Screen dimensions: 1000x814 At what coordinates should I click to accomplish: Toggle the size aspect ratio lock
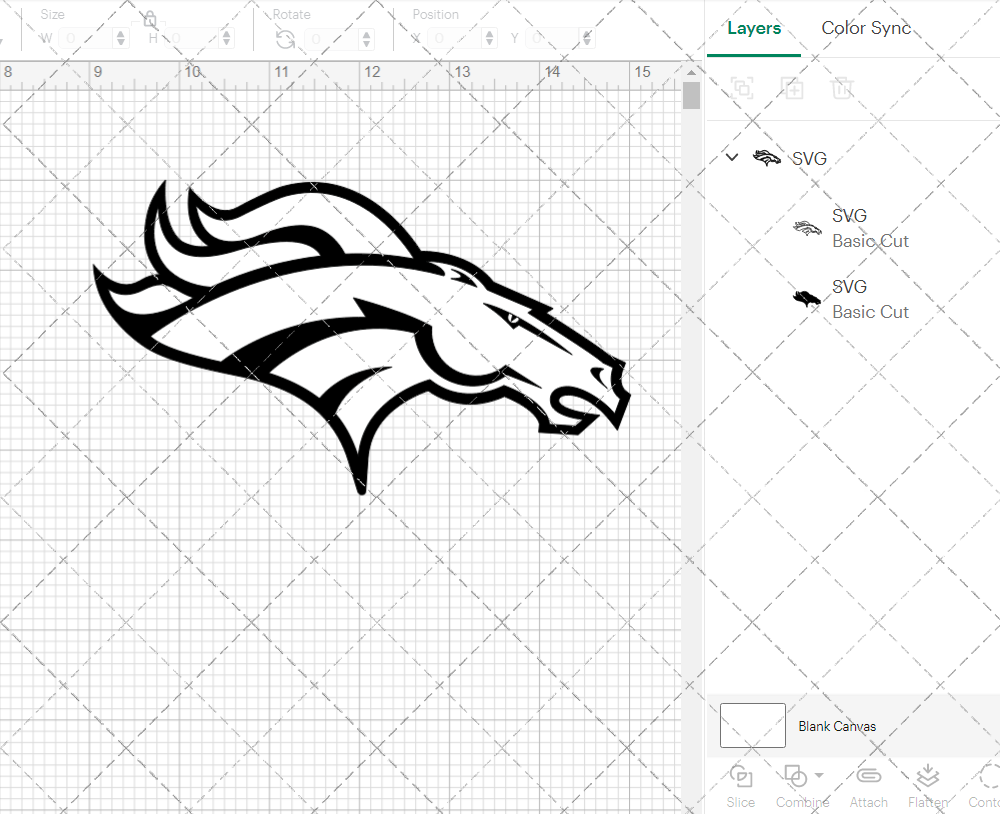[149, 20]
